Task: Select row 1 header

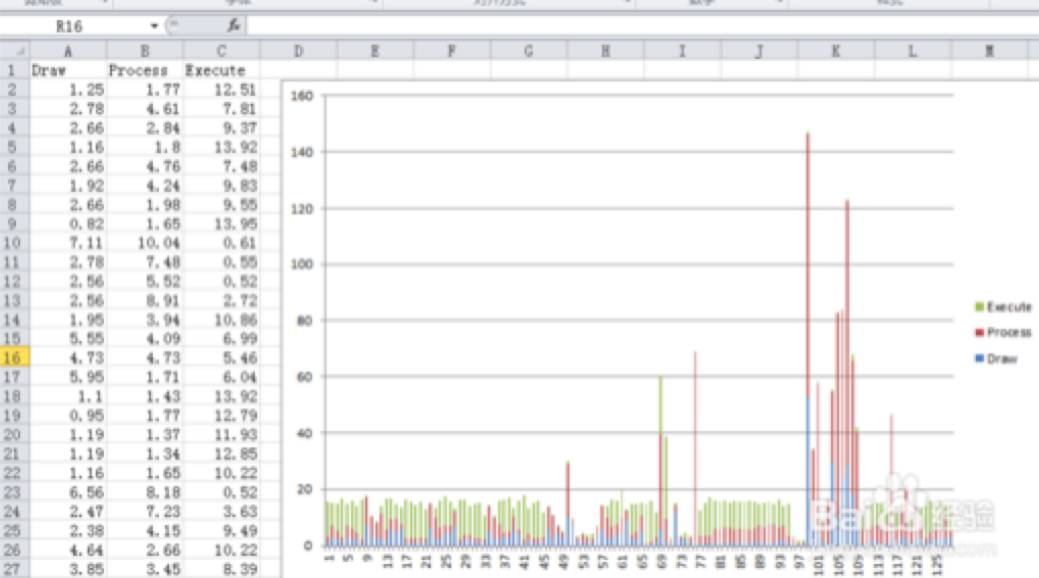Action: coord(15,70)
